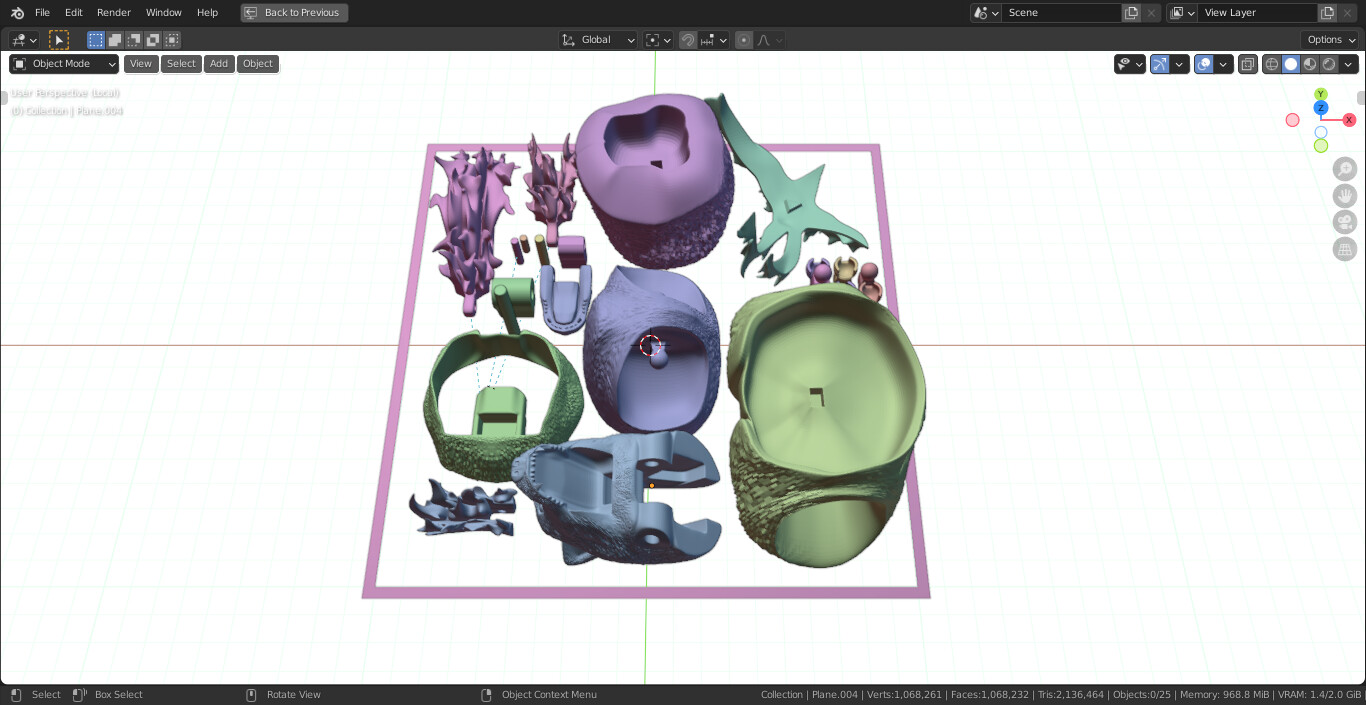Open the viewport Options popover

1330,39
